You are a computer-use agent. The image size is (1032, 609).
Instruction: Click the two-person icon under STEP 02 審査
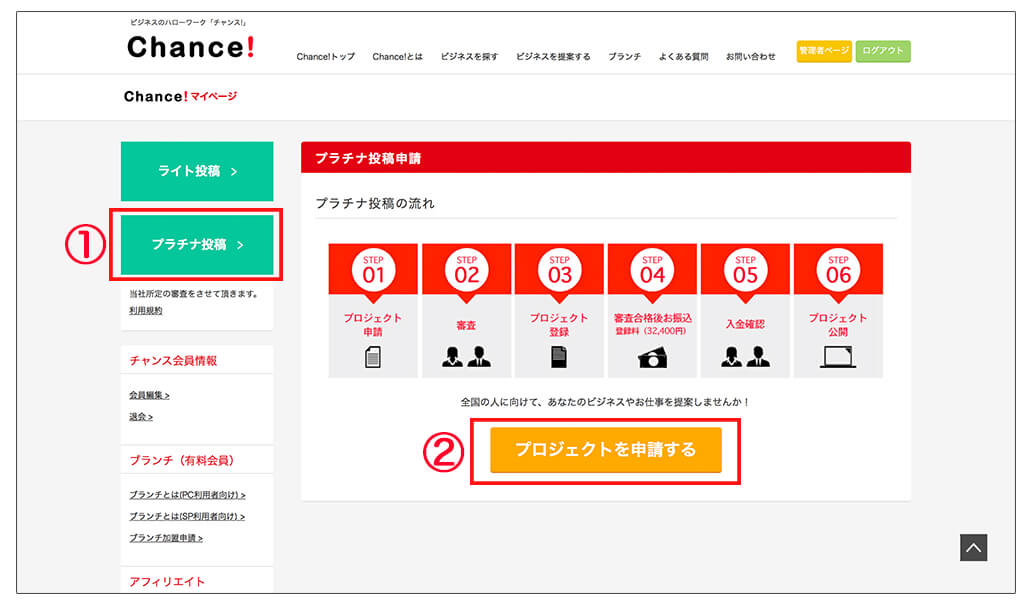point(466,356)
